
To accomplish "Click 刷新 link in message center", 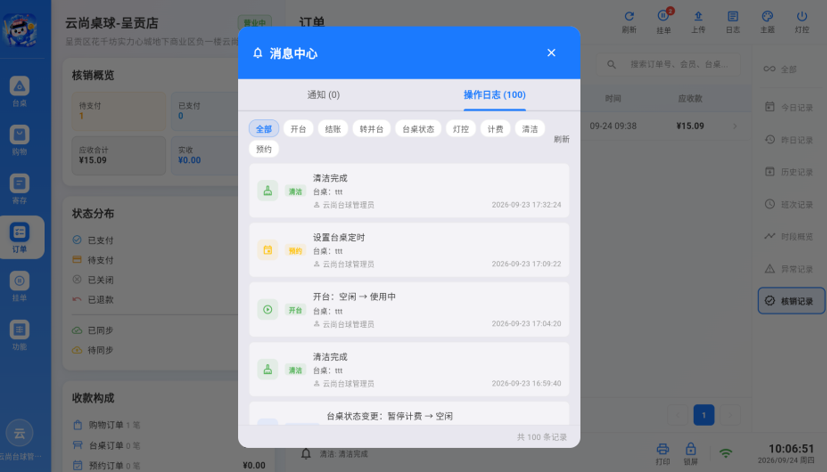I will point(561,139).
